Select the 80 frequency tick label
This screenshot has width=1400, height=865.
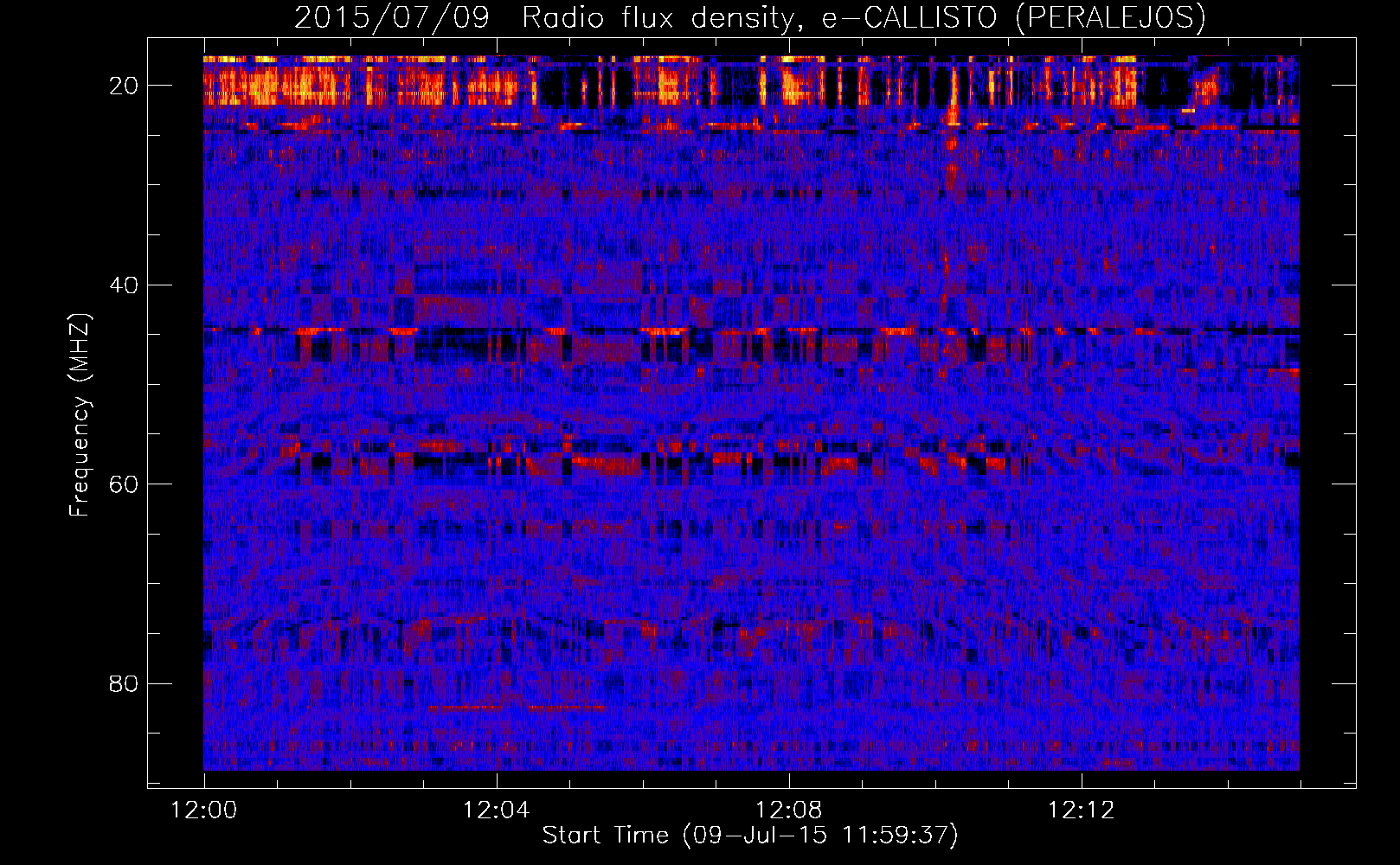coord(125,683)
